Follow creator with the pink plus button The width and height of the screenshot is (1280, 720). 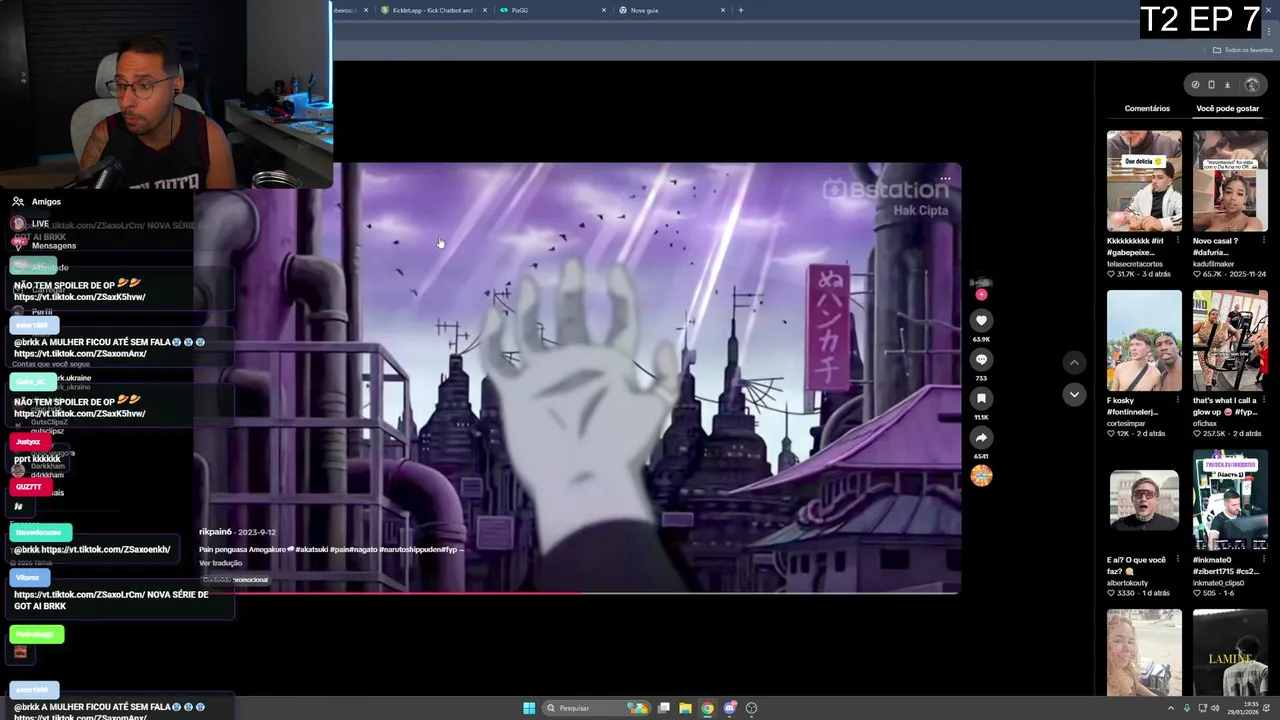pyautogui.click(x=981, y=294)
